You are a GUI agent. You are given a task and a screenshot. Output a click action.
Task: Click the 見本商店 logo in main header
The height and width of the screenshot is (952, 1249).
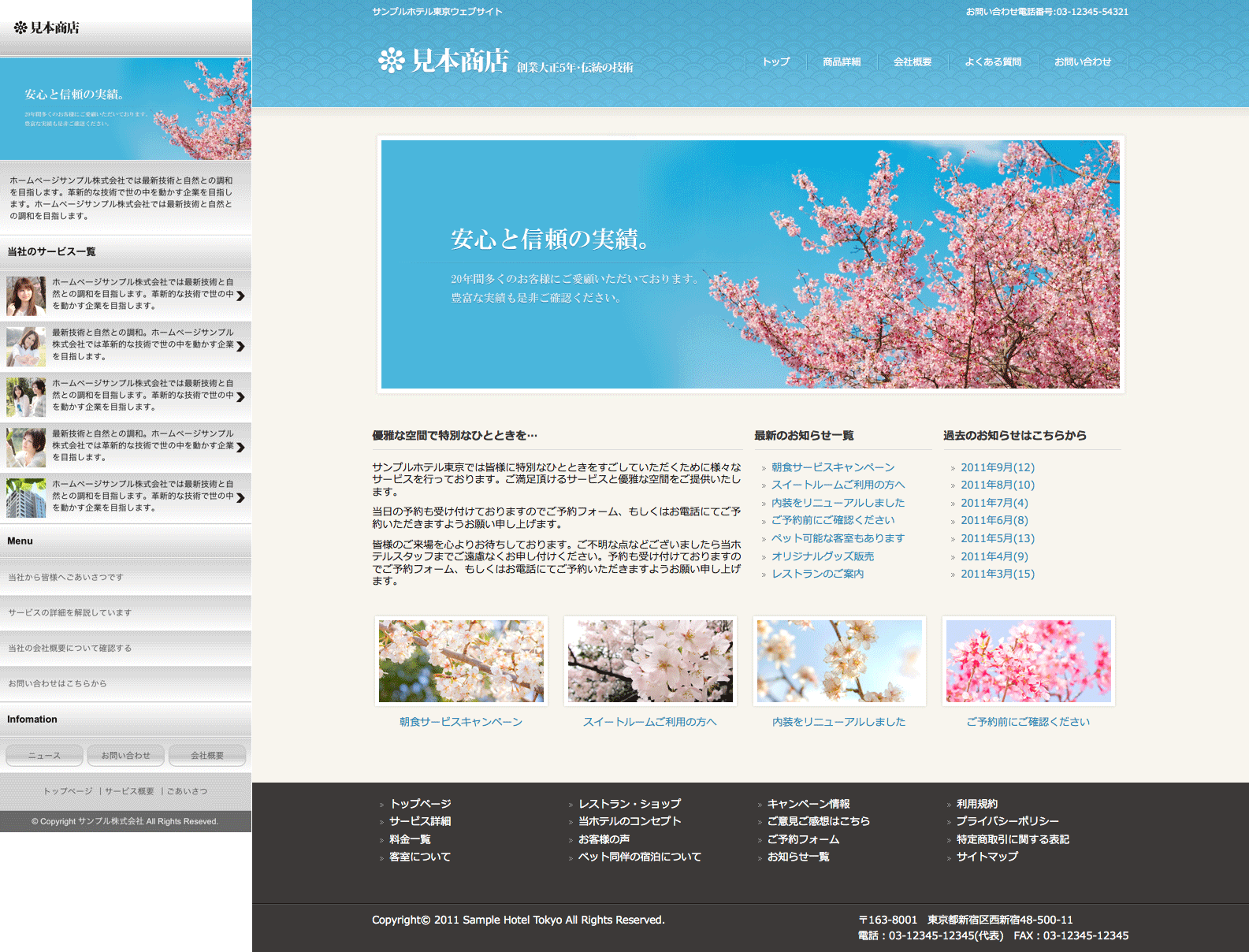point(443,61)
